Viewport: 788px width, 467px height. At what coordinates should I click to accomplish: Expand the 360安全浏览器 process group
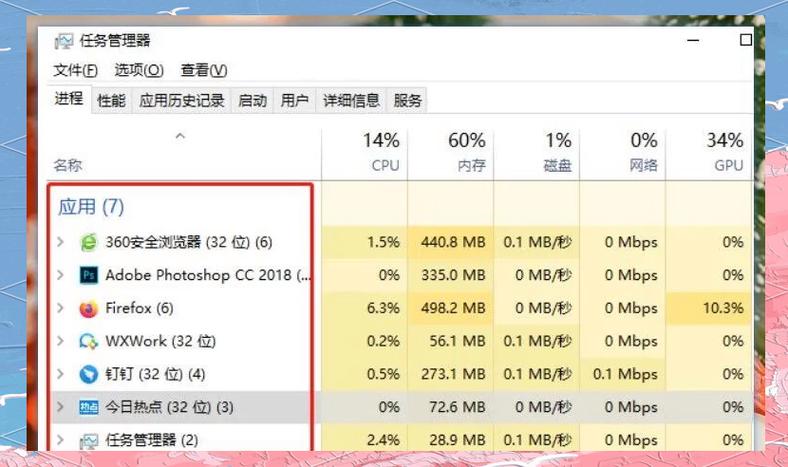coord(60,242)
